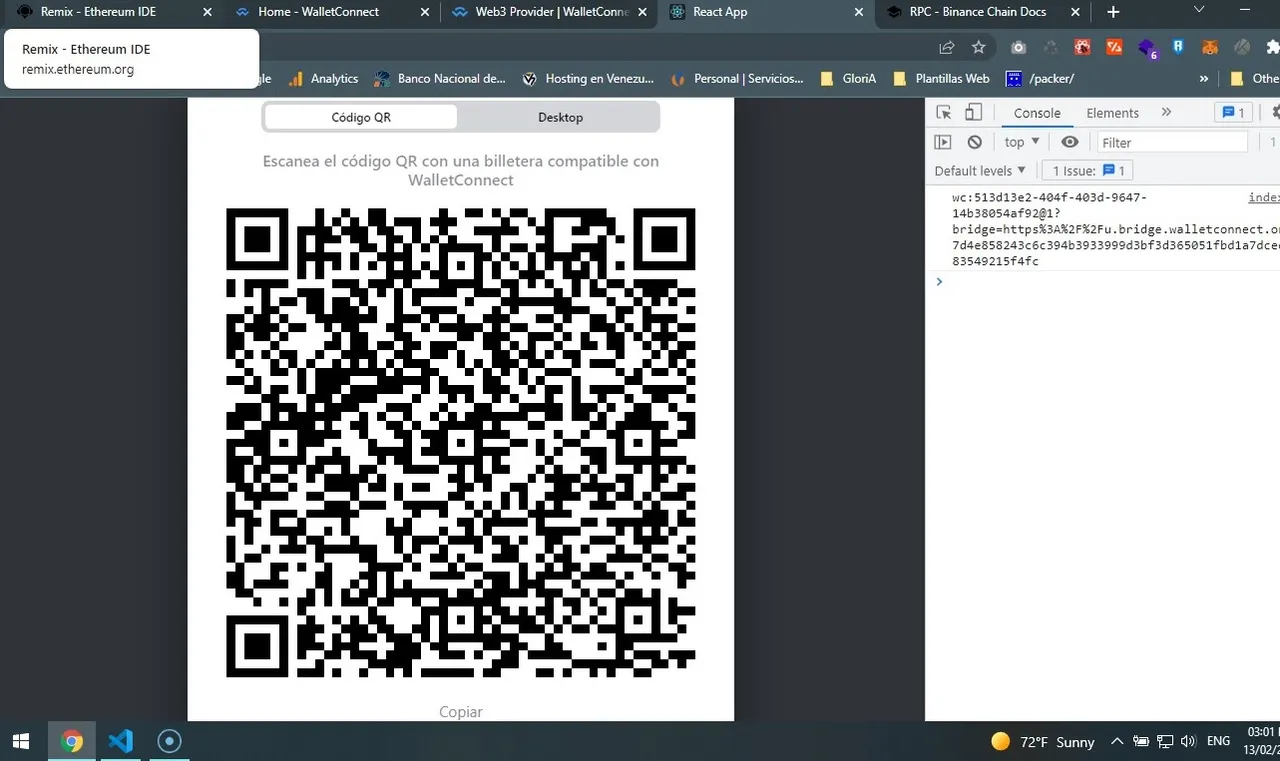Open the 1 Issue button in console
Image resolution: width=1280 pixels, height=761 pixels.
coord(1088,170)
